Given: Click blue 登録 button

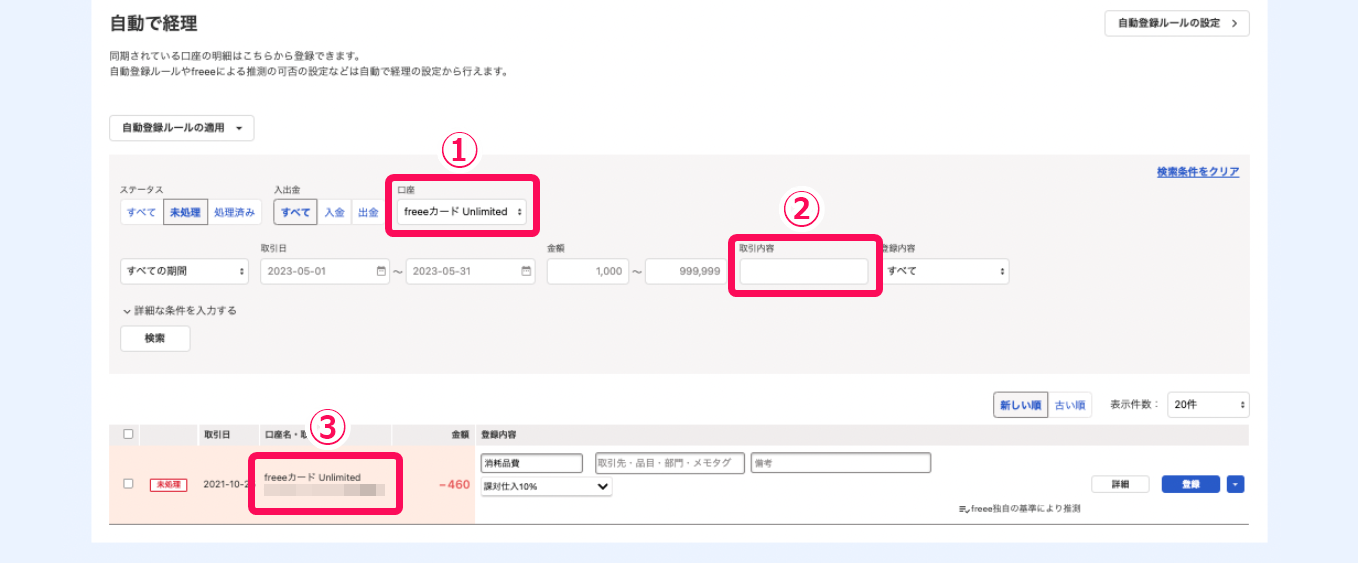Looking at the screenshot, I should (x=1191, y=484).
